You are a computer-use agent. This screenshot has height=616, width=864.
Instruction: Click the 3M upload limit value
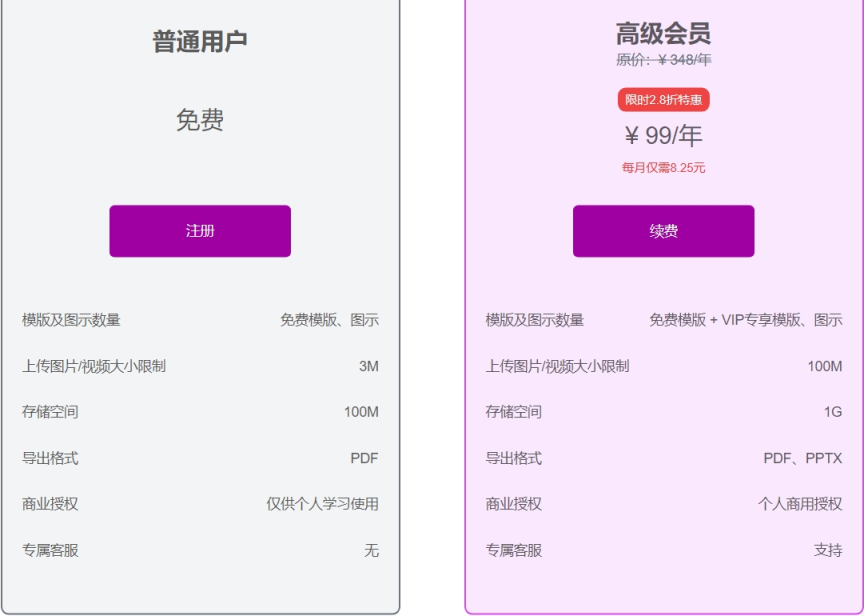pyautogui.click(x=368, y=366)
